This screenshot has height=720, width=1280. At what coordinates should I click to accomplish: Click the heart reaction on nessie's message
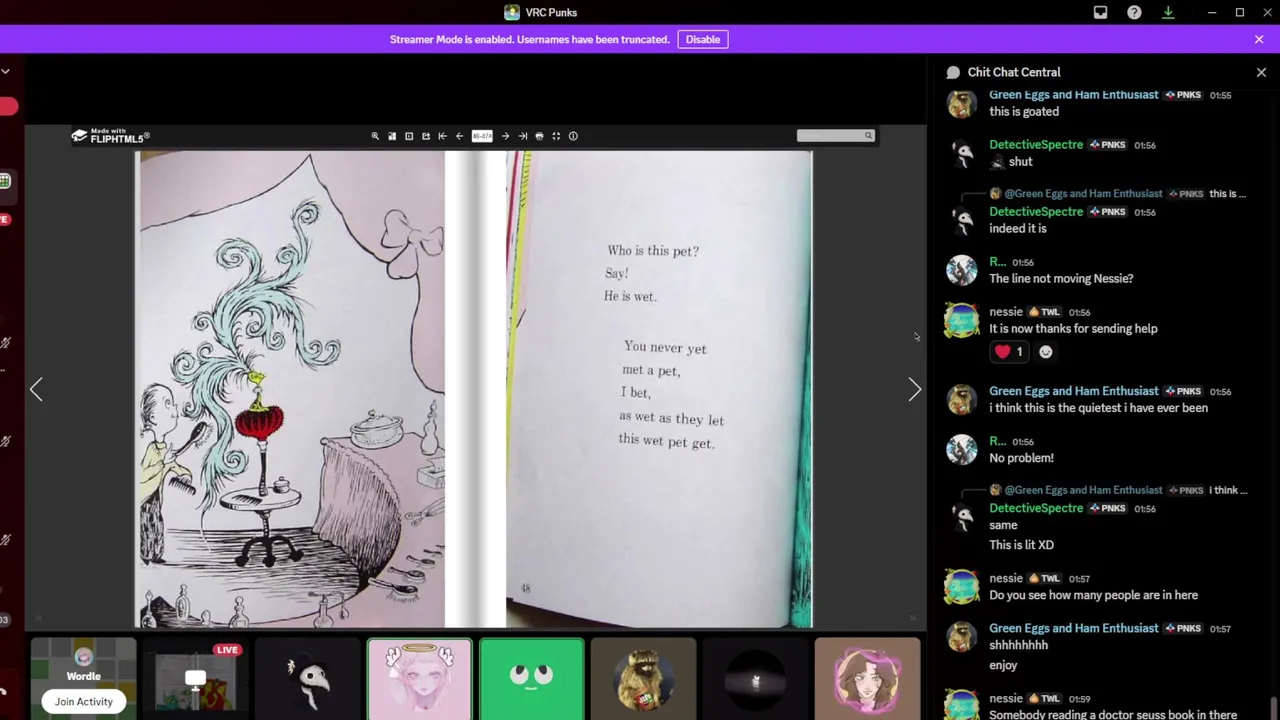point(1008,352)
